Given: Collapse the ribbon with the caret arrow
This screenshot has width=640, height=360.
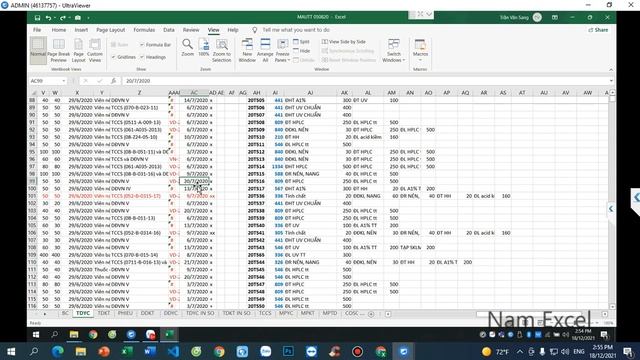Looking at the screenshot, I should (611, 70).
